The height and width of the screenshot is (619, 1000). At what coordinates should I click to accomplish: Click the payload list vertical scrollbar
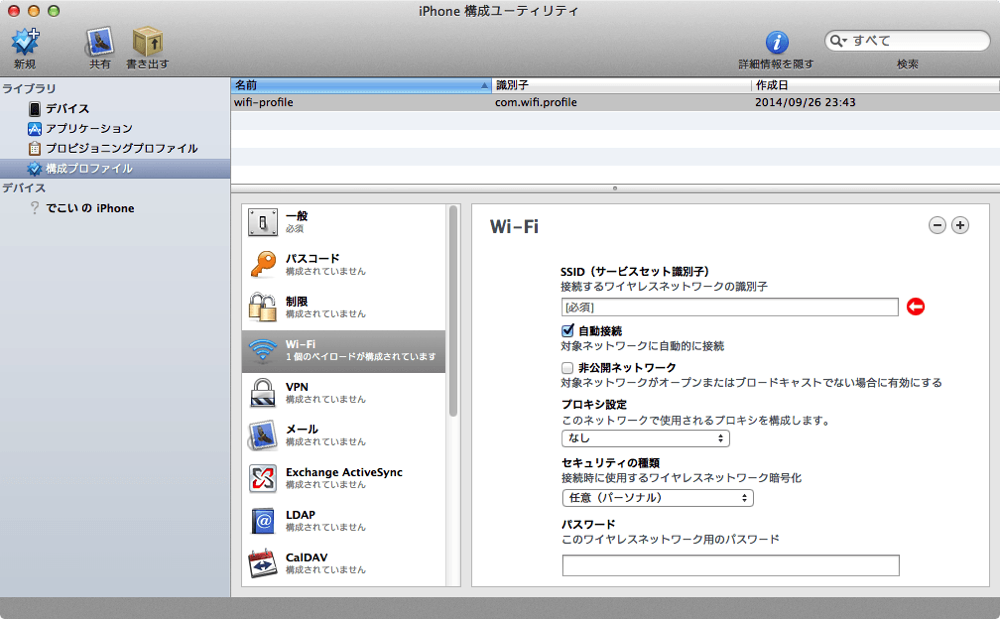point(453,311)
